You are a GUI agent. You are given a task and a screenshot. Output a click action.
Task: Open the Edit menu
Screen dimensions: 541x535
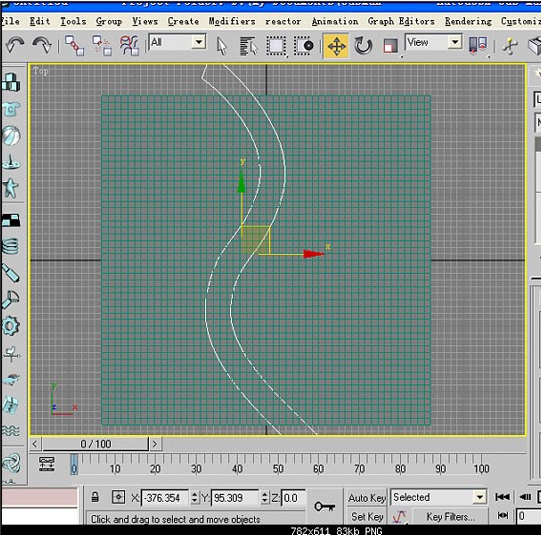pyautogui.click(x=40, y=21)
